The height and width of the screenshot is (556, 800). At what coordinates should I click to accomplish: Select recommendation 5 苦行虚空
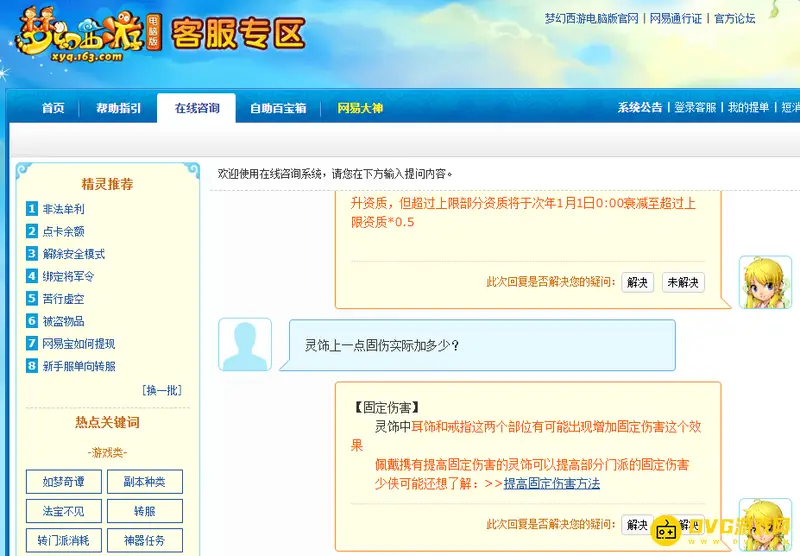click(63, 298)
